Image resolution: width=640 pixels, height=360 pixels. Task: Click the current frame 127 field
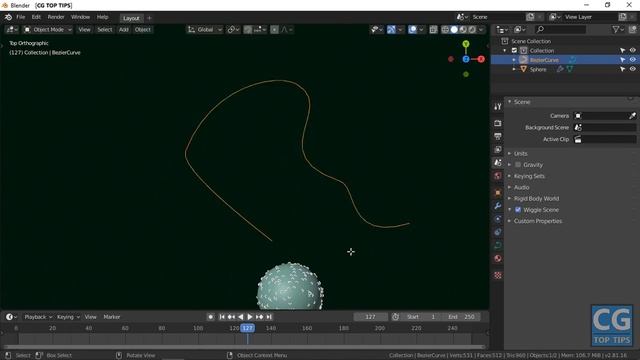(370, 317)
